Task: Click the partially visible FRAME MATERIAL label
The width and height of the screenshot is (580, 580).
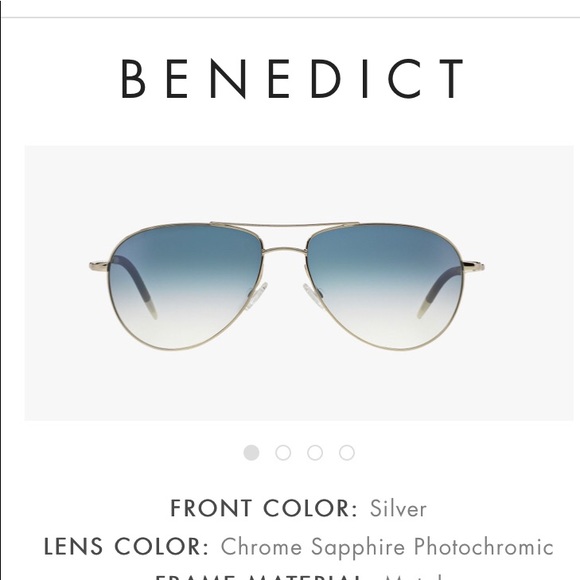Action: pyautogui.click(x=259, y=577)
